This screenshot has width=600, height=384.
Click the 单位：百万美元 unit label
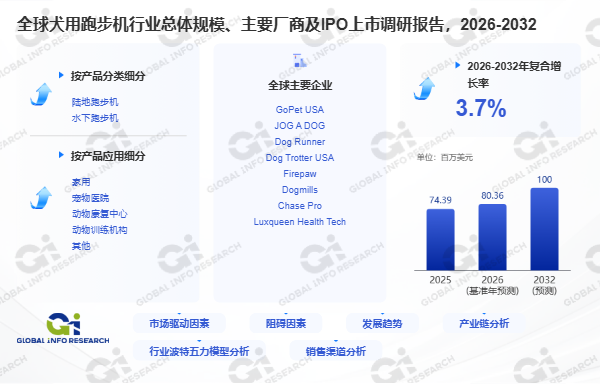pyautogui.click(x=445, y=158)
